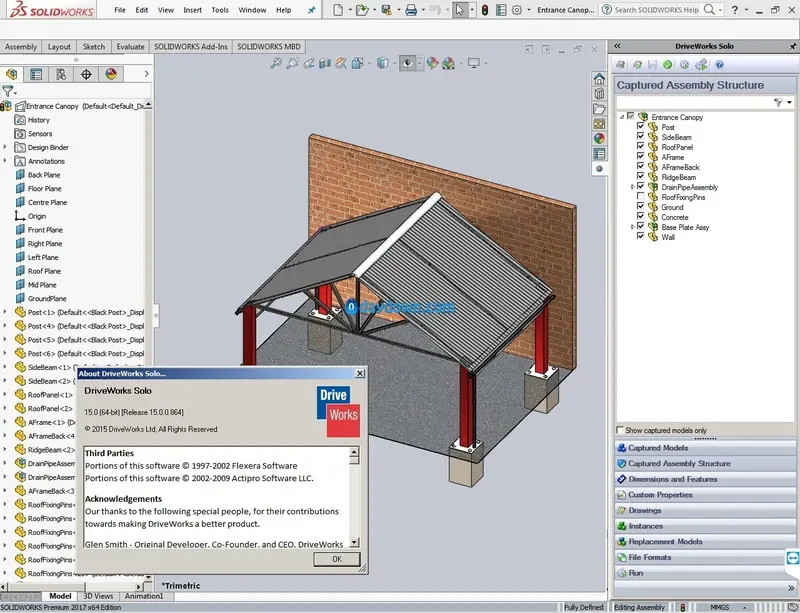
Task: Open the ConfigurationManager tab icon
Action: click(61, 75)
